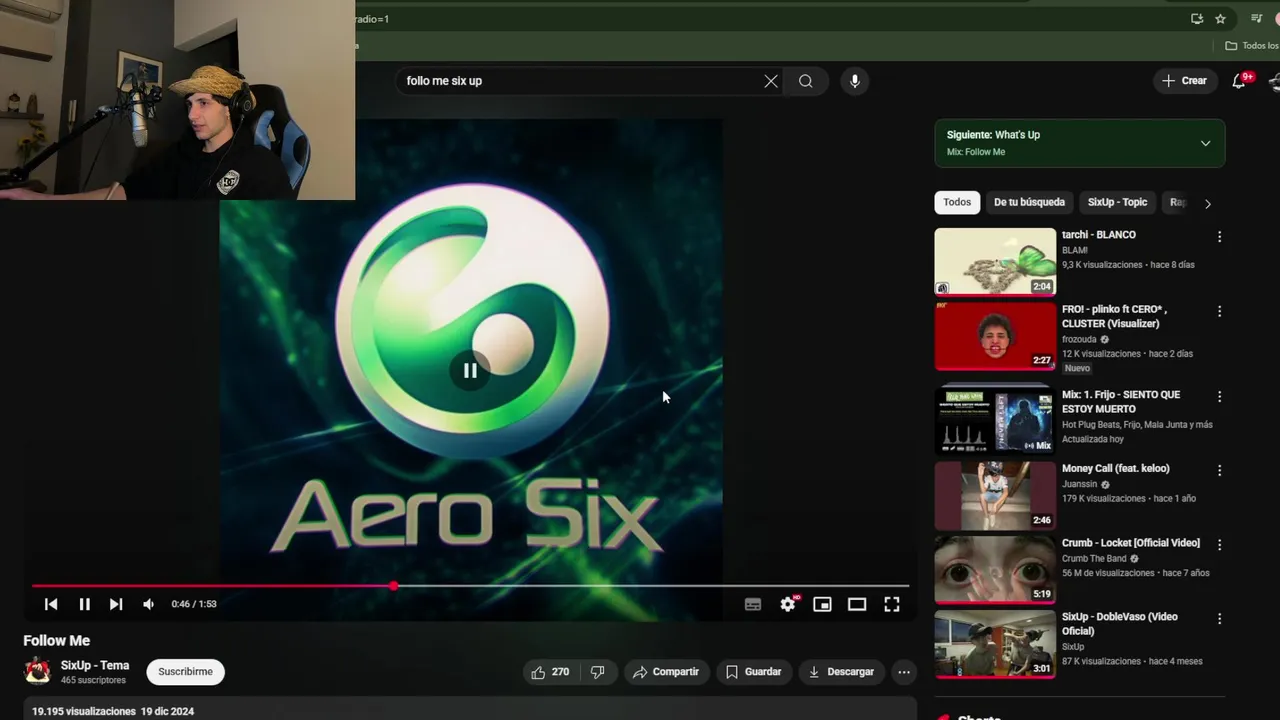The width and height of the screenshot is (1280, 720).
Task: Click the Descargar button
Action: pyautogui.click(x=841, y=672)
